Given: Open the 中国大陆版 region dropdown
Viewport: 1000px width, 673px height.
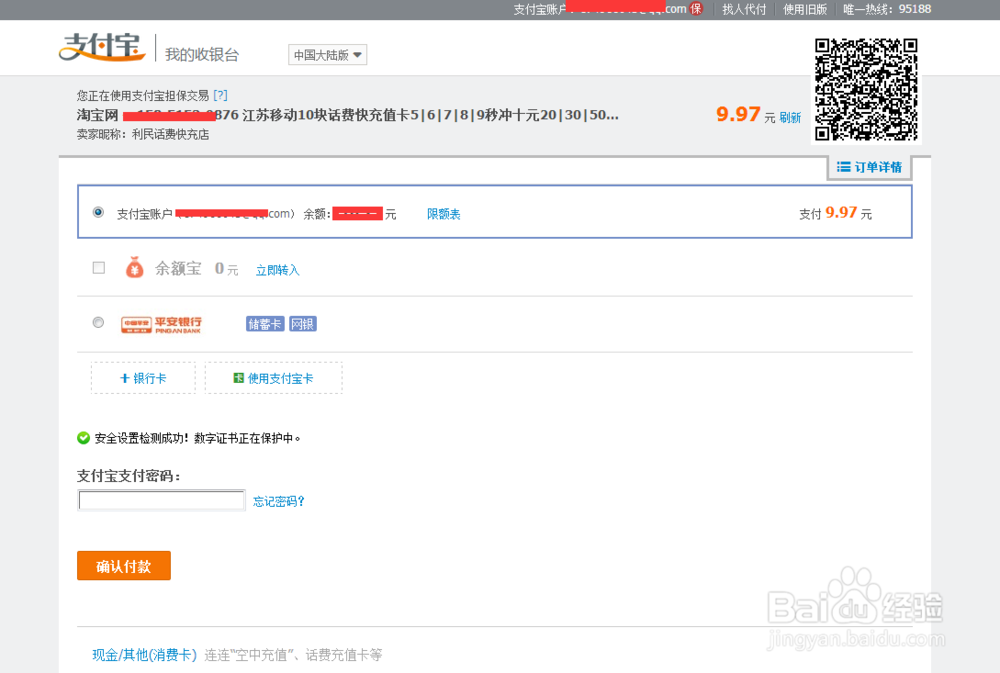Looking at the screenshot, I should (327, 55).
